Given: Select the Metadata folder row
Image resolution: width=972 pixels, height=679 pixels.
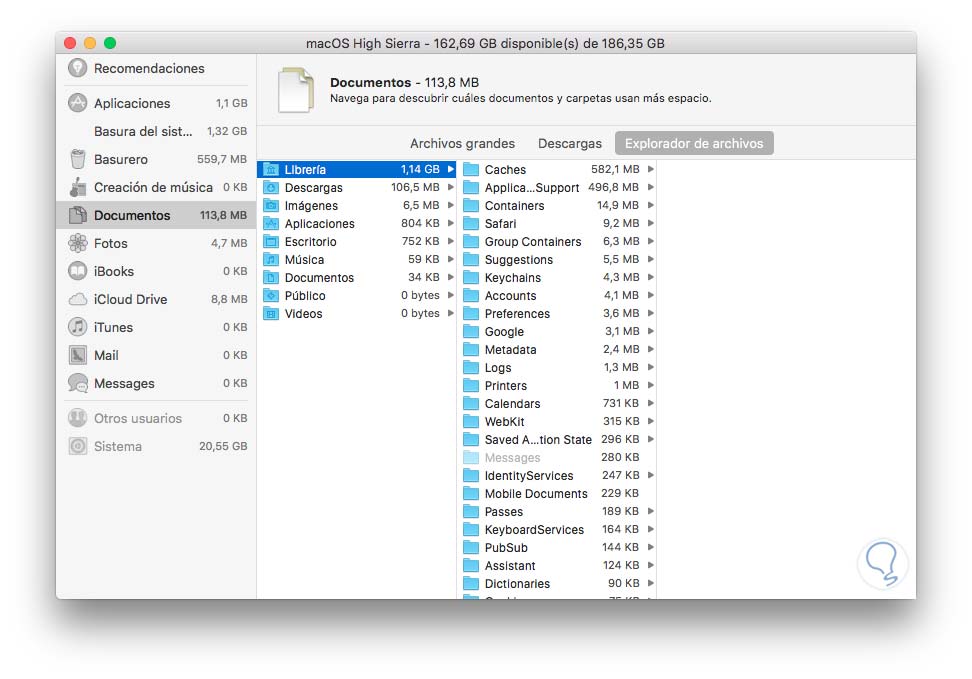Looking at the screenshot, I should 558,349.
